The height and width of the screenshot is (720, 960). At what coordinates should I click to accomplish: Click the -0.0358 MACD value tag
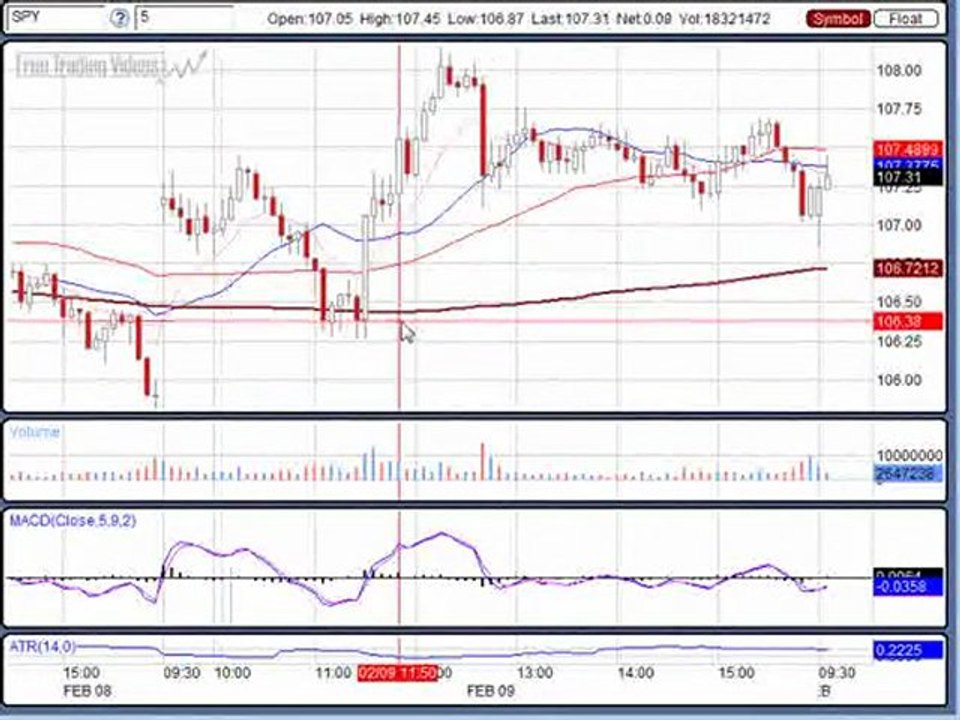(907, 587)
